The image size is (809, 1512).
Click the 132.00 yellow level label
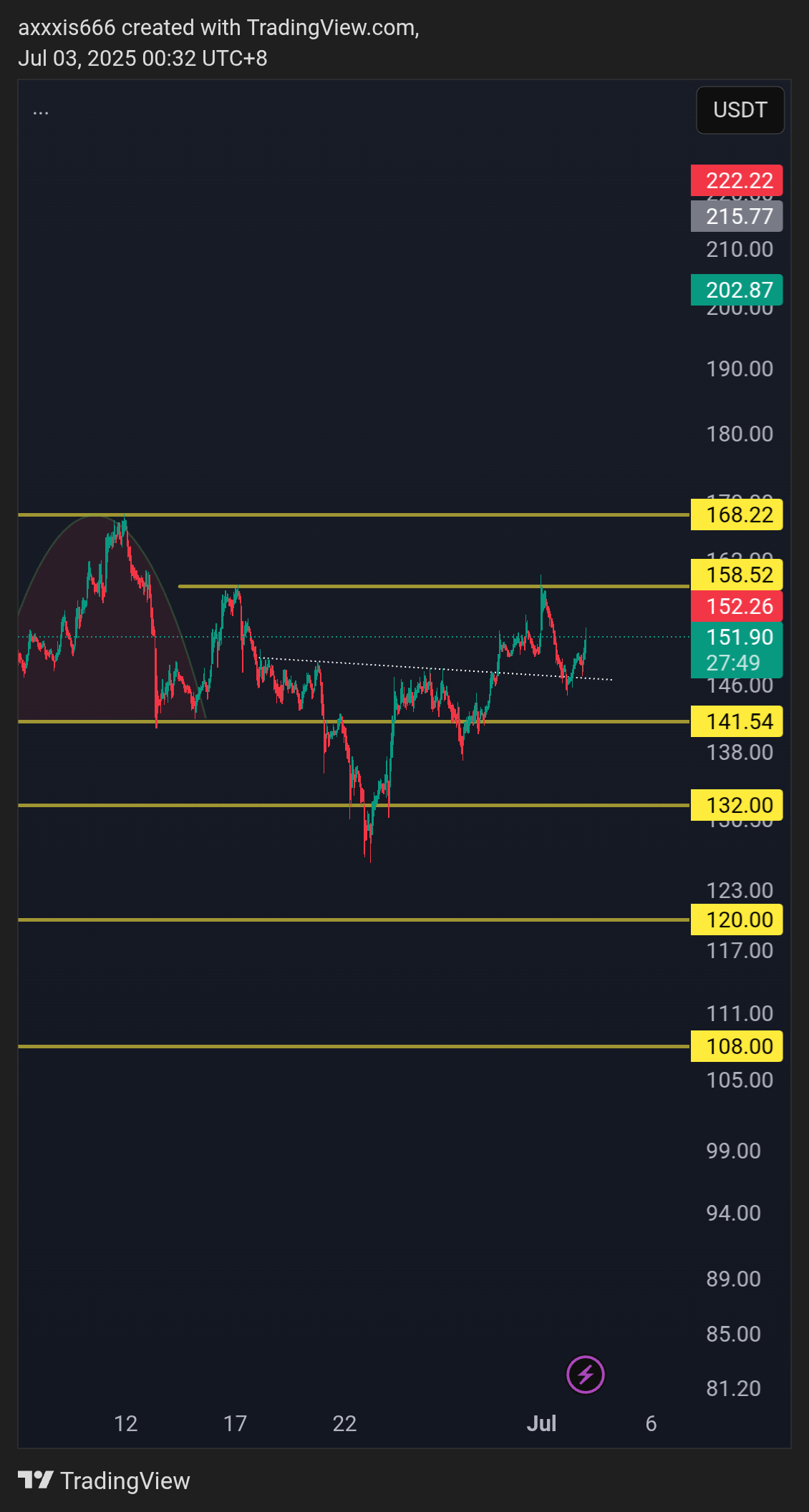737,805
